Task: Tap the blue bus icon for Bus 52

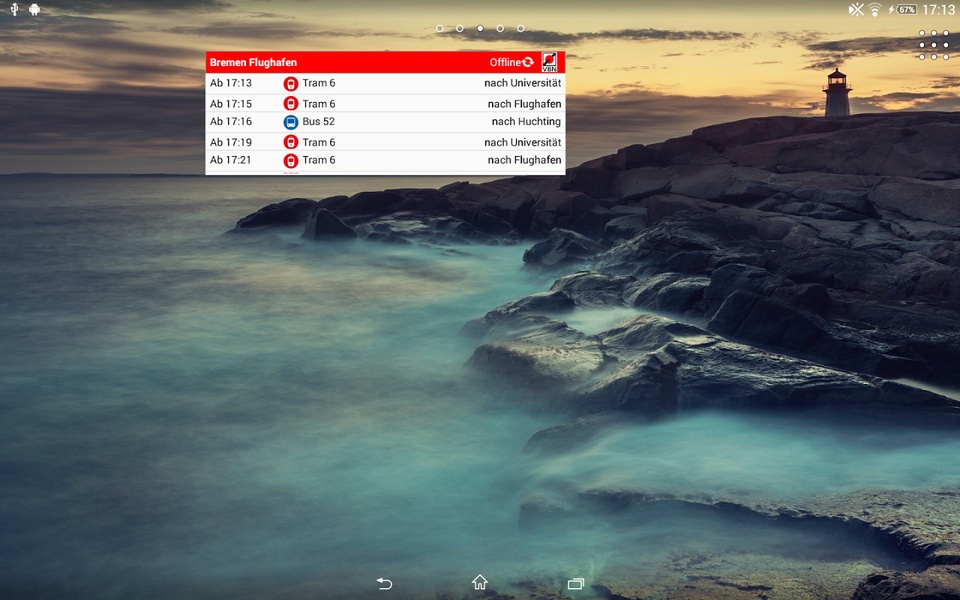Action: click(291, 122)
